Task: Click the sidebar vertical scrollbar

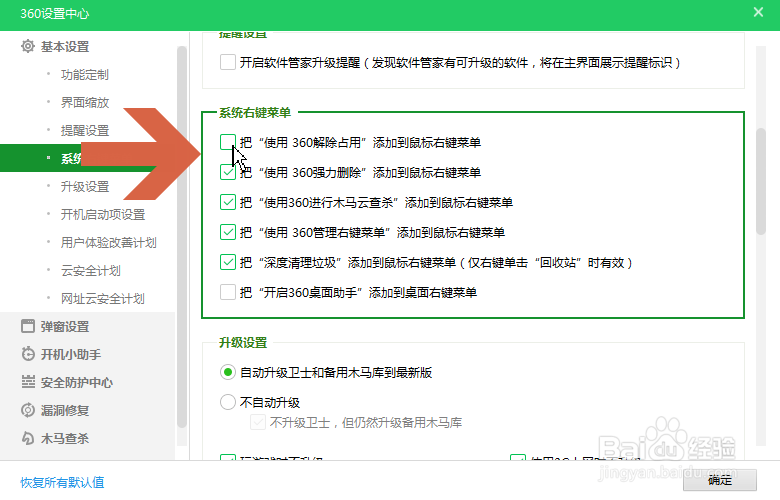Action: click(182, 237)
